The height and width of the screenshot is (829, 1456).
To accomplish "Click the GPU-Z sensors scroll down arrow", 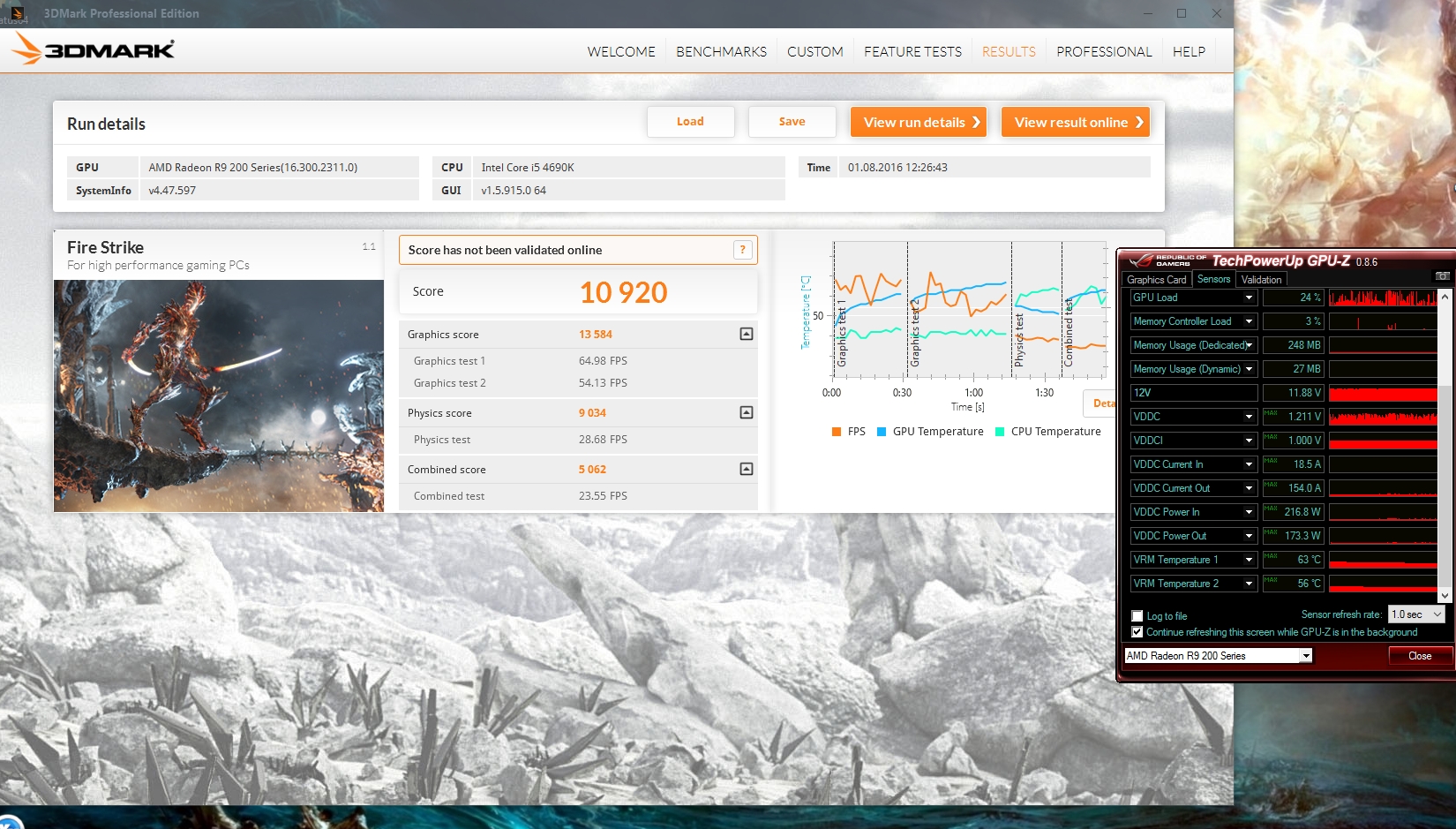I will pos(1445,596).
